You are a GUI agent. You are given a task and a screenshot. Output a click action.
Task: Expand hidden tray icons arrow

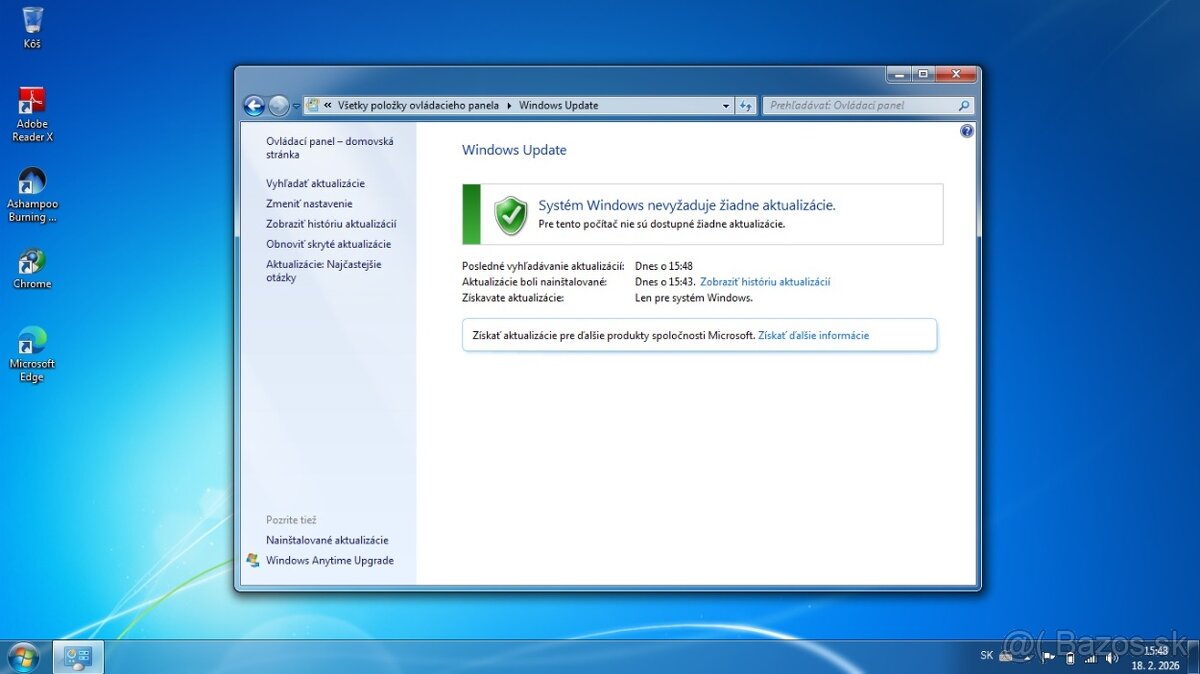coord(1025,657)
